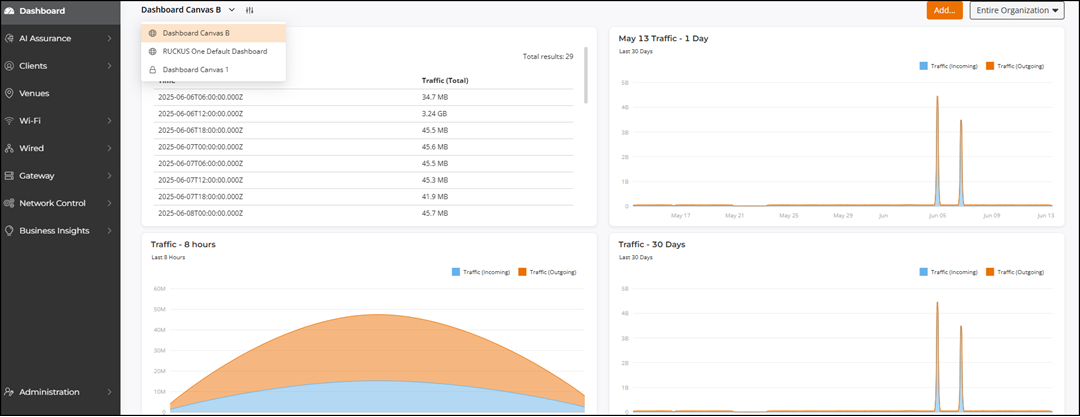Viewport: 1080px width, 417px height.
Task: Click the Gateway item in the sidebar
Action: [35, 176]
